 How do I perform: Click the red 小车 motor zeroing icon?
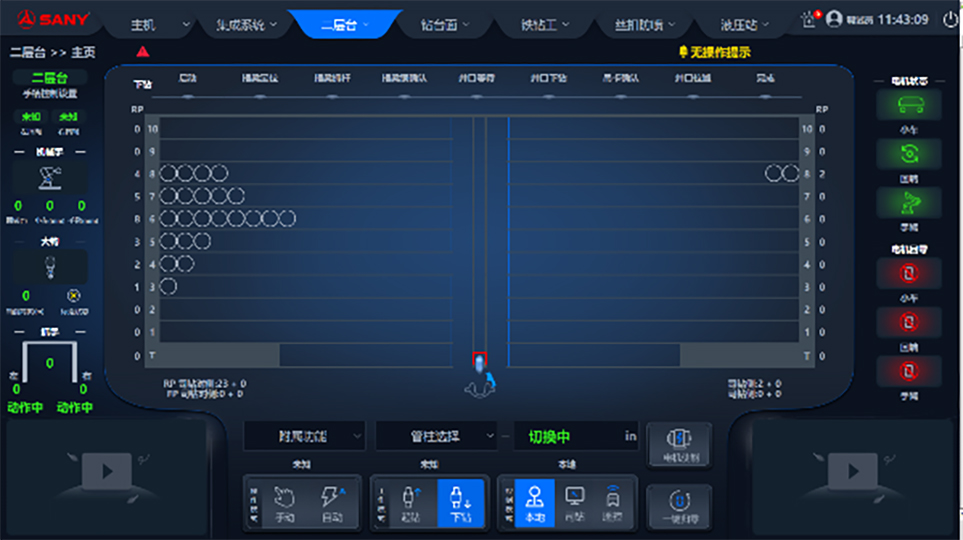[x=909, y=273]
